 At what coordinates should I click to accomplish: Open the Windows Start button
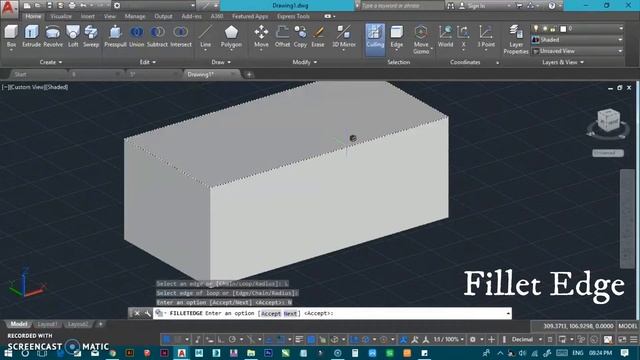[7, 353]
